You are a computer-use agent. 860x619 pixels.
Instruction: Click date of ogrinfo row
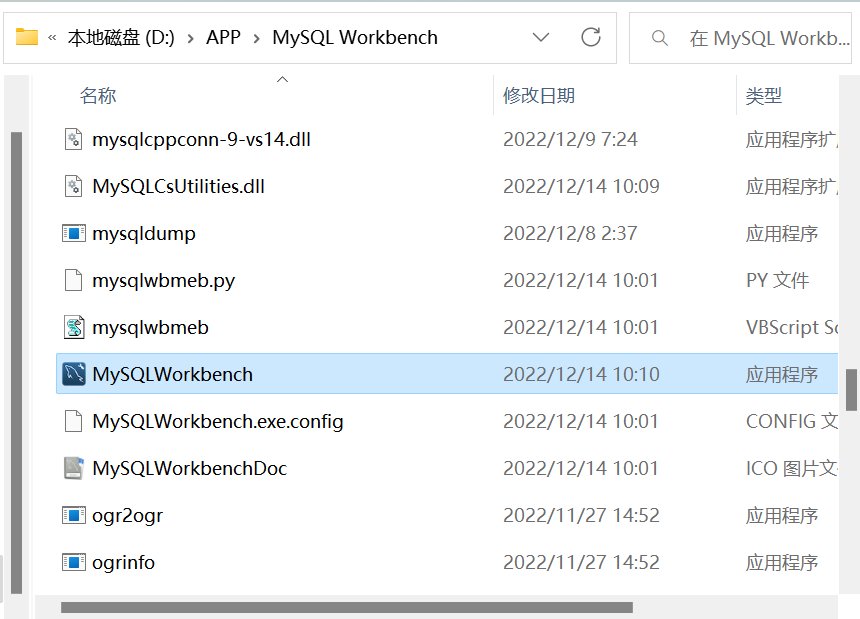581,562
